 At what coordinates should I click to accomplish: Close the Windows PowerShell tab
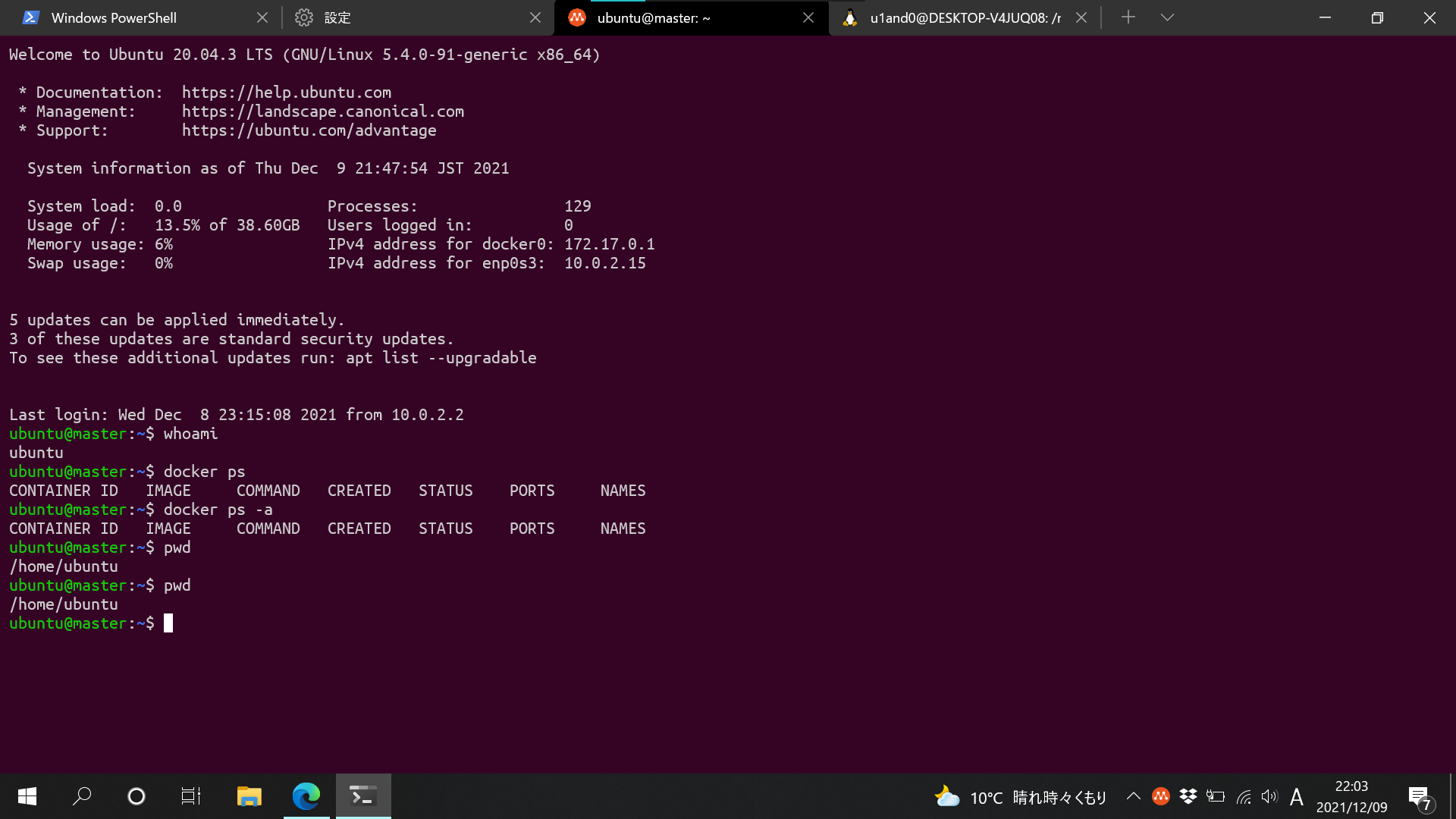pyautogui.click(x=262, y=17)
